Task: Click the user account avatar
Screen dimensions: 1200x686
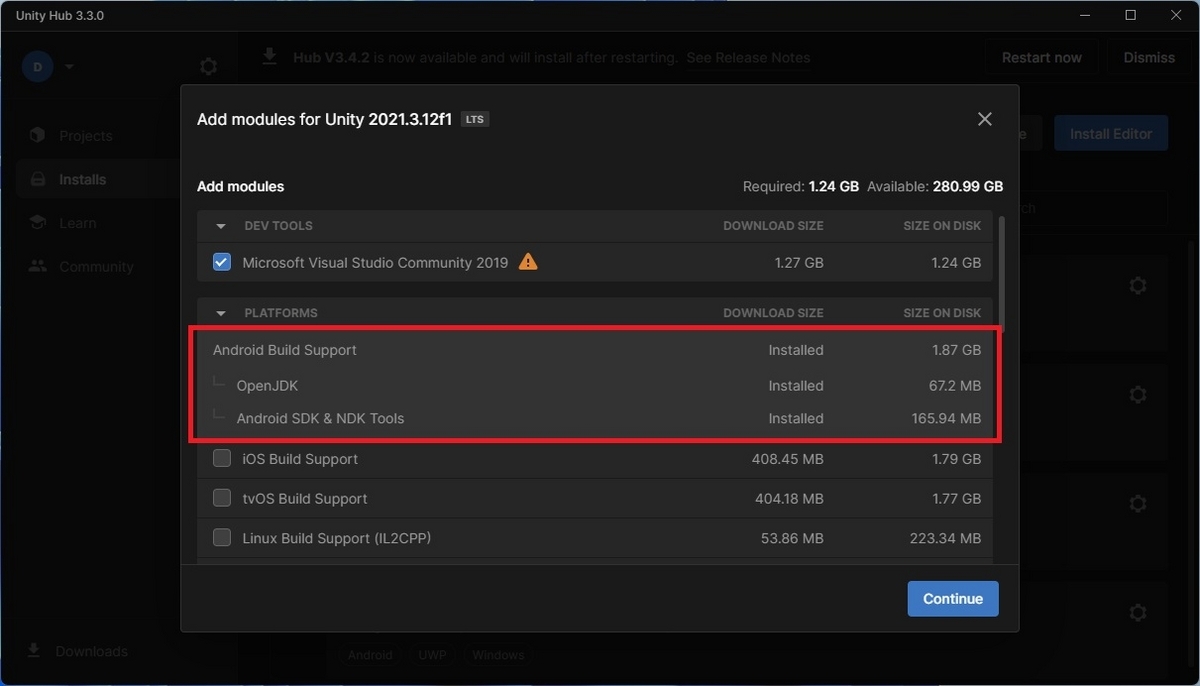Action: [x=38, y=67]
